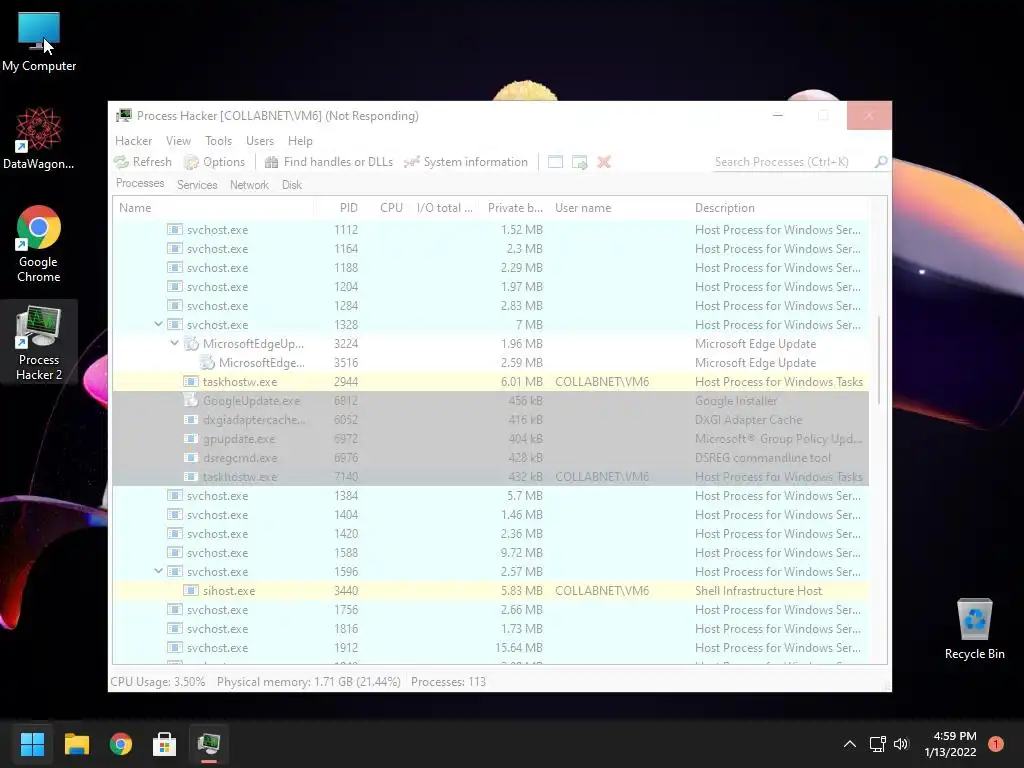The height and width of the screenshot is (768, 1024).
Task: Open the View menu
Action: tap(178, 141)
